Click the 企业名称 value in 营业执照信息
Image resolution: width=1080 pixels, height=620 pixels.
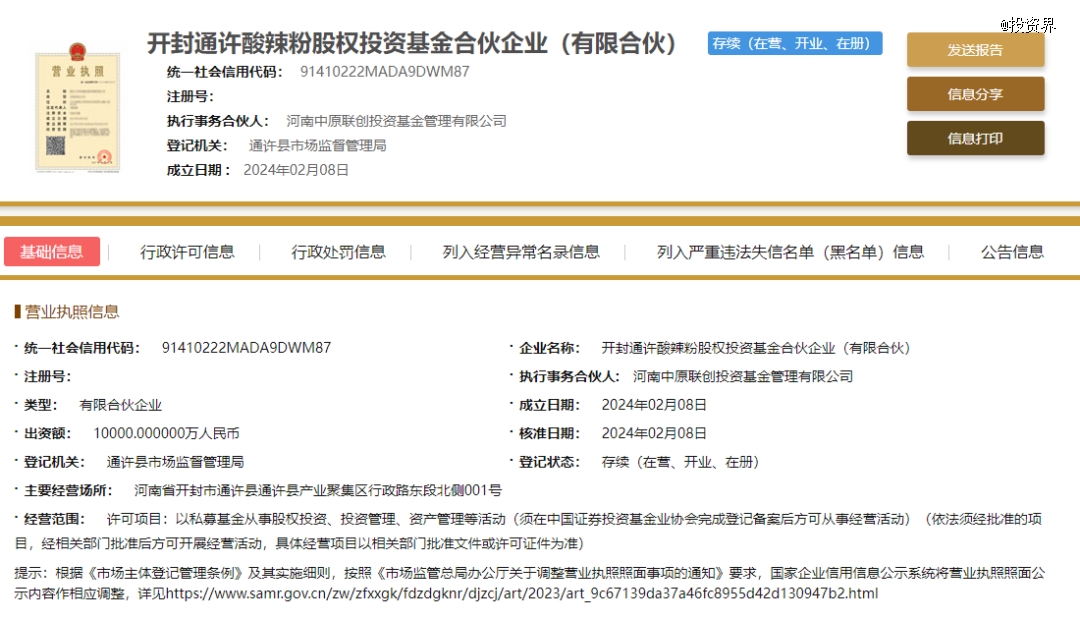coord(756,348)
